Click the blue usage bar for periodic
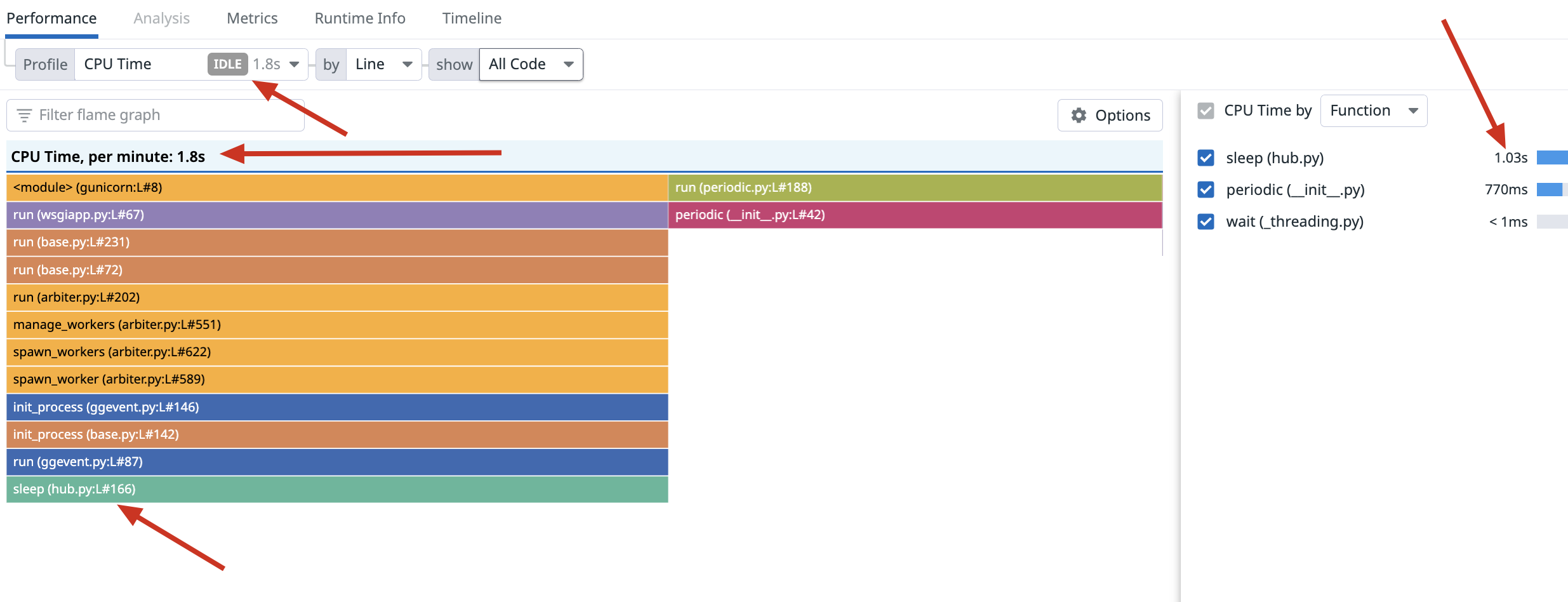This screenshot has height=602, width=1568. click(x=1550, y=189)
